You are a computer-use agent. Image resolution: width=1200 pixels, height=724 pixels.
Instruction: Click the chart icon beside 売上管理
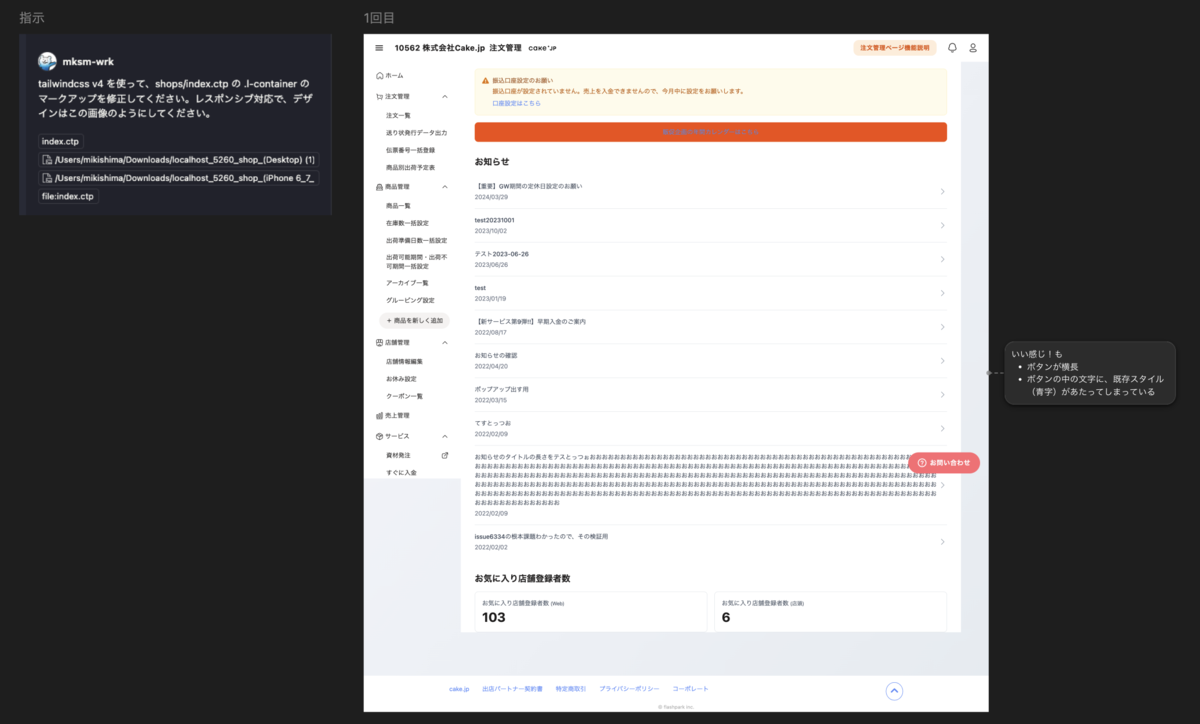pyautogui.click(x=380, y=415)
